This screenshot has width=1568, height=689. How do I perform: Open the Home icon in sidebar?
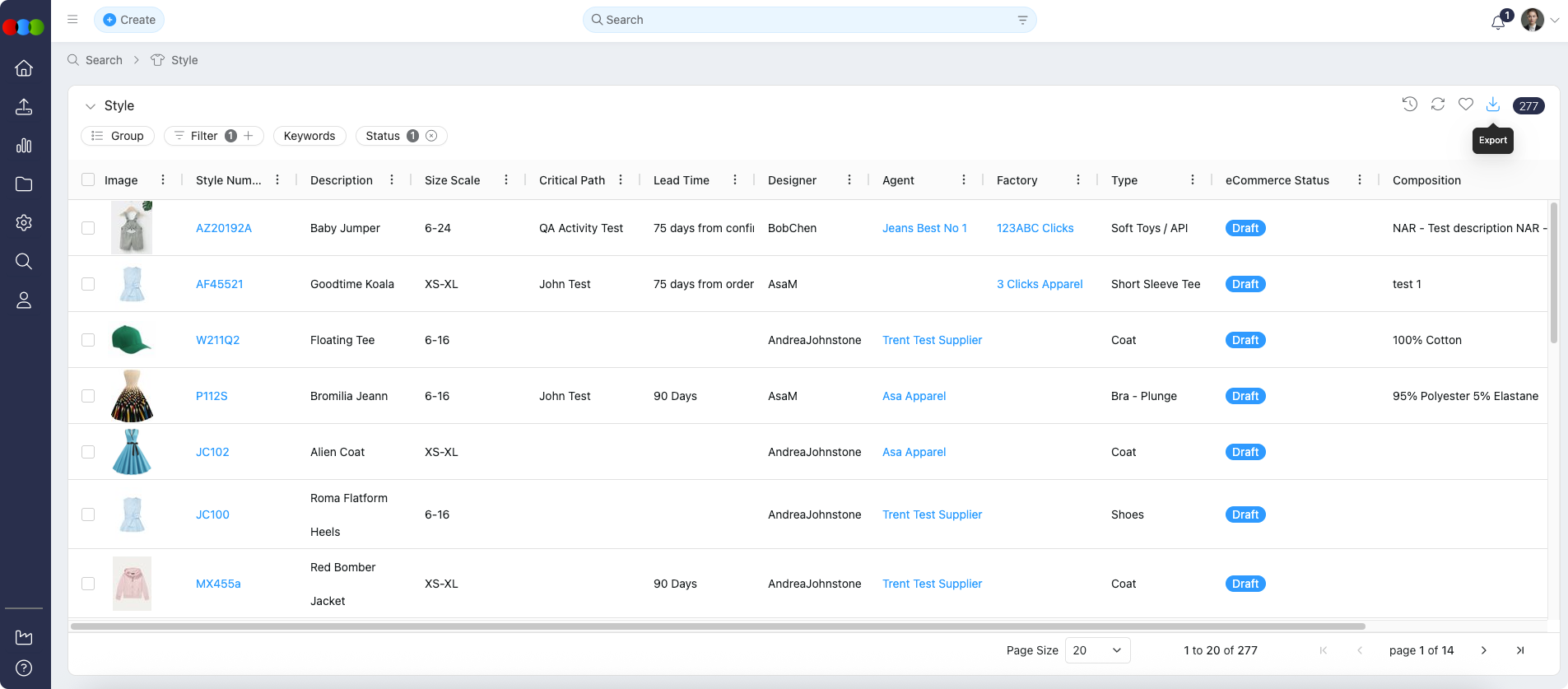(24, 68)
